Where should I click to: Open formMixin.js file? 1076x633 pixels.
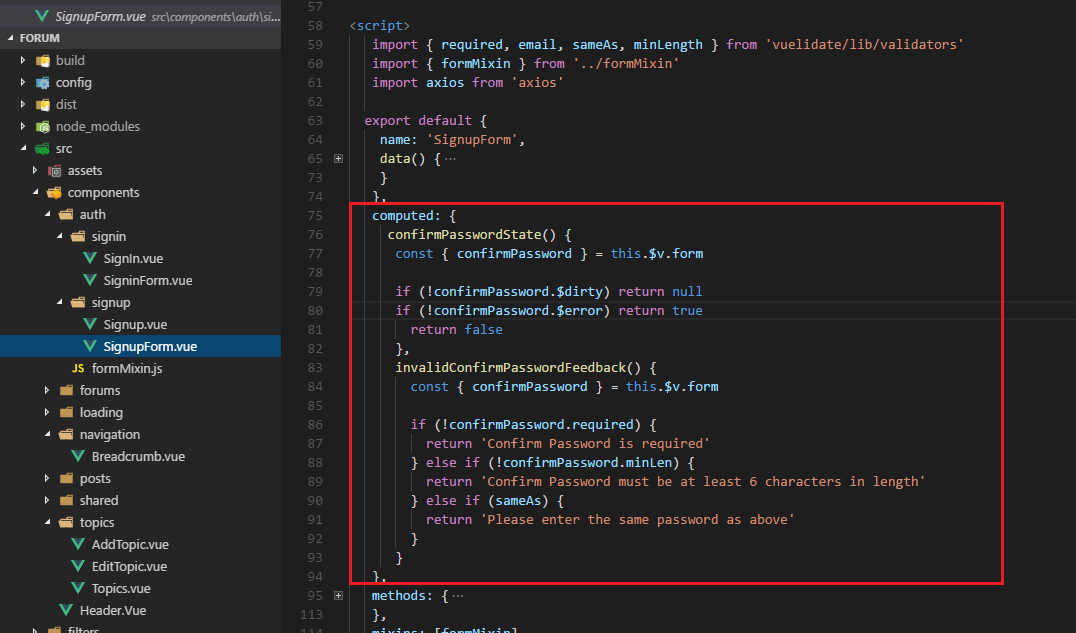pos(127,369)
